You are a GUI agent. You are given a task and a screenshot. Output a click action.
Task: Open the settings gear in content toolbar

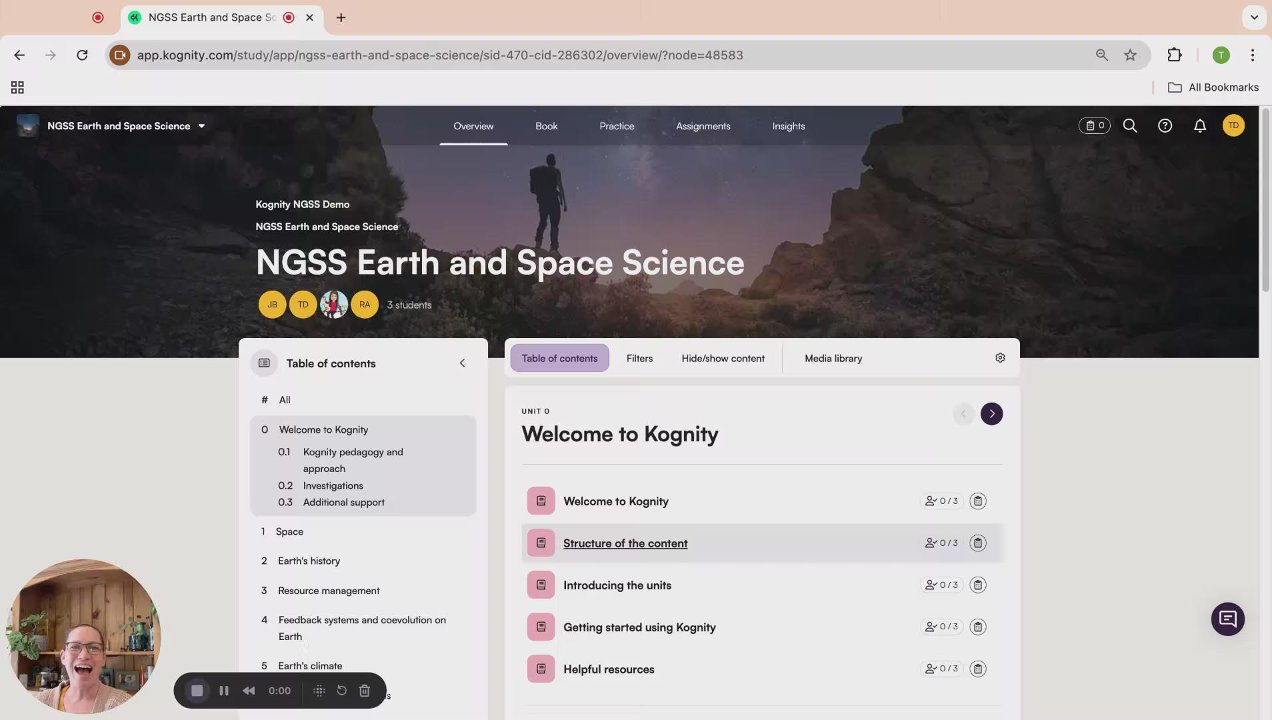[x=1000, y=358]
